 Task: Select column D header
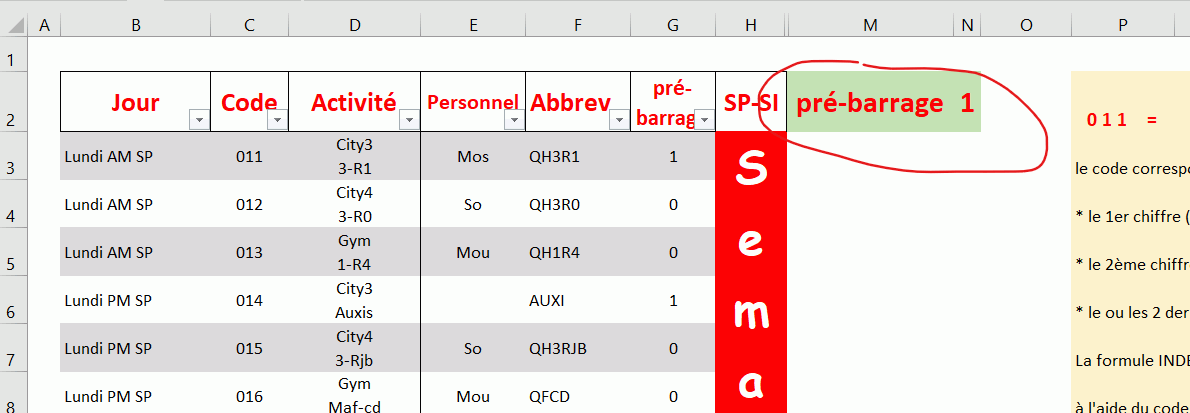point(354,25)
